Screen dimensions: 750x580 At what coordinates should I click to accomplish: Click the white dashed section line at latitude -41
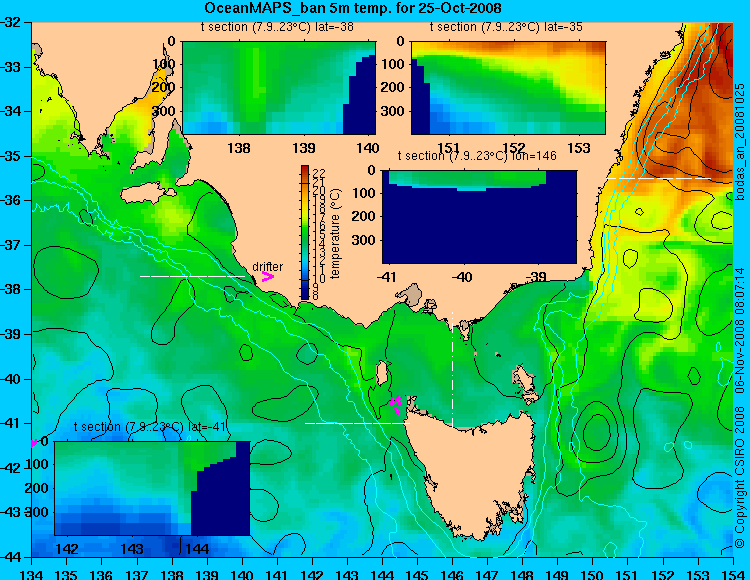(x=357, y=423)
